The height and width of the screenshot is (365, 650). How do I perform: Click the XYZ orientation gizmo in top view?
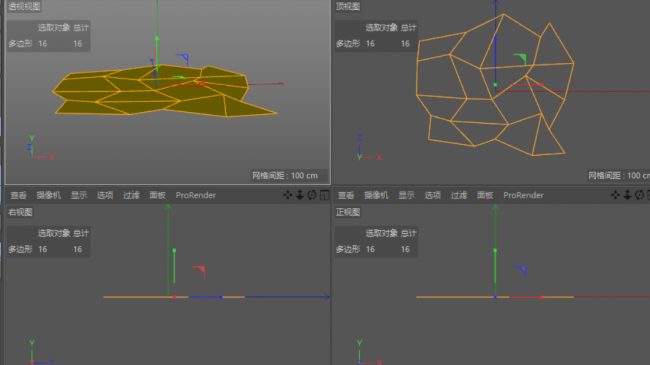(x=369, y=148)
